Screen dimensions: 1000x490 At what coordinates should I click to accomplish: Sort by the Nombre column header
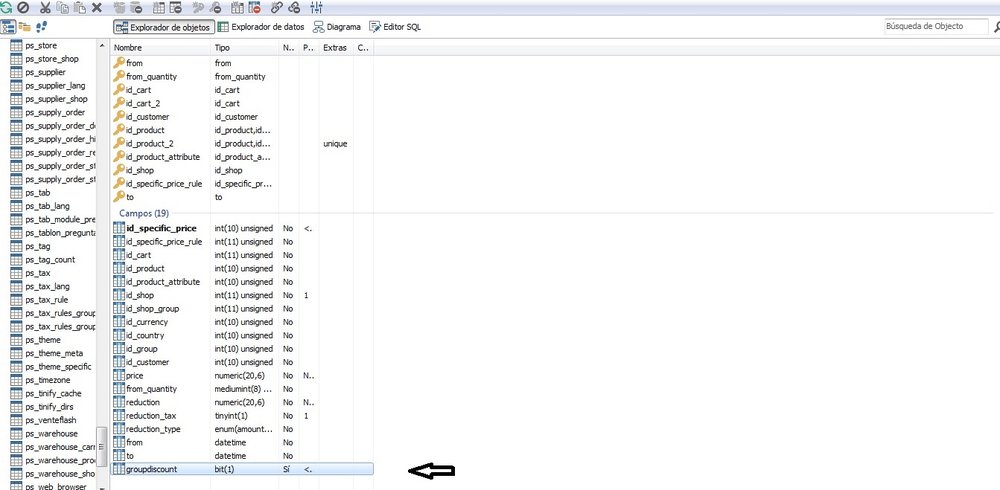[x=162, y=48]
